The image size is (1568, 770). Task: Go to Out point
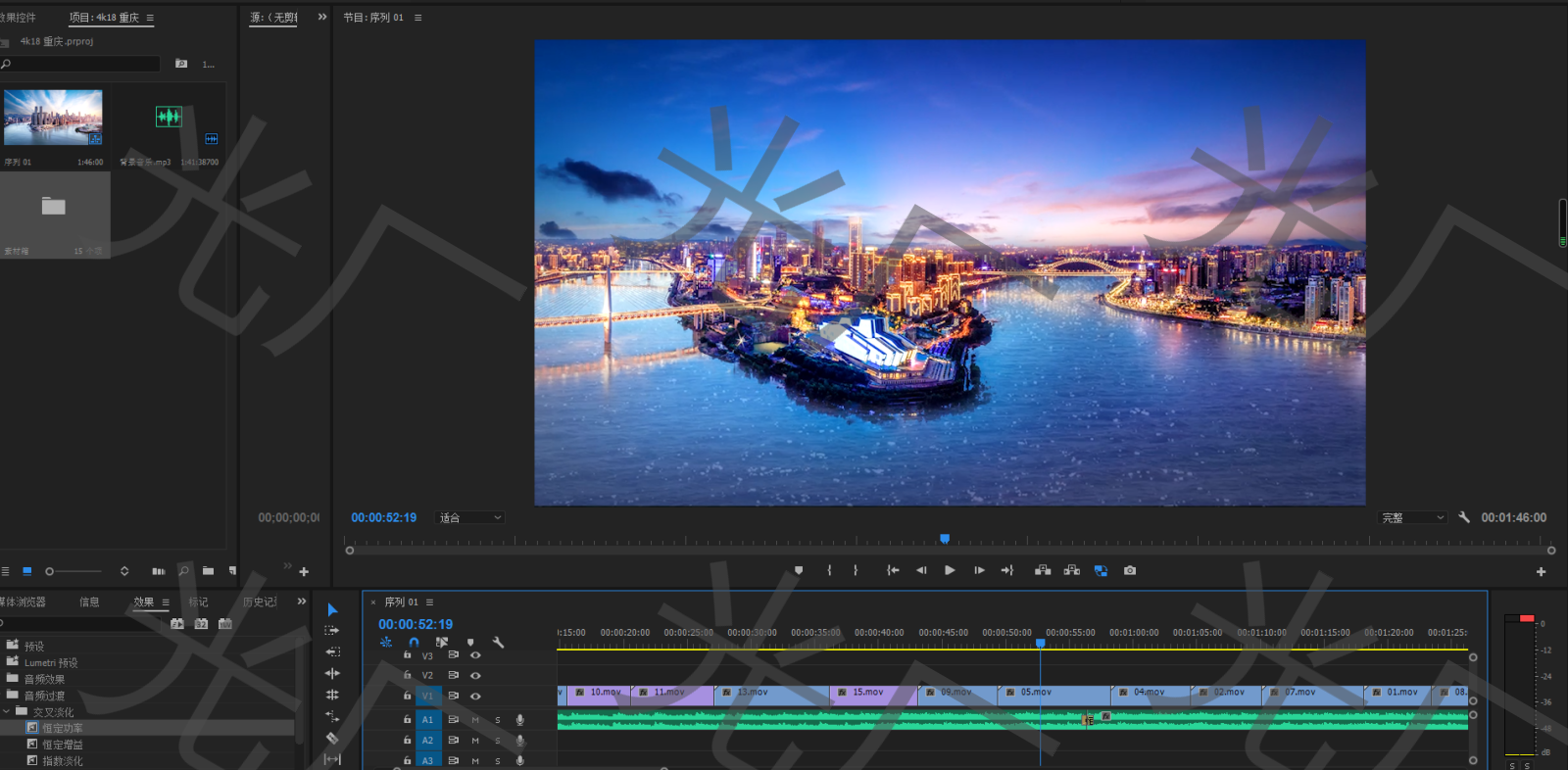click(1006, 570)
